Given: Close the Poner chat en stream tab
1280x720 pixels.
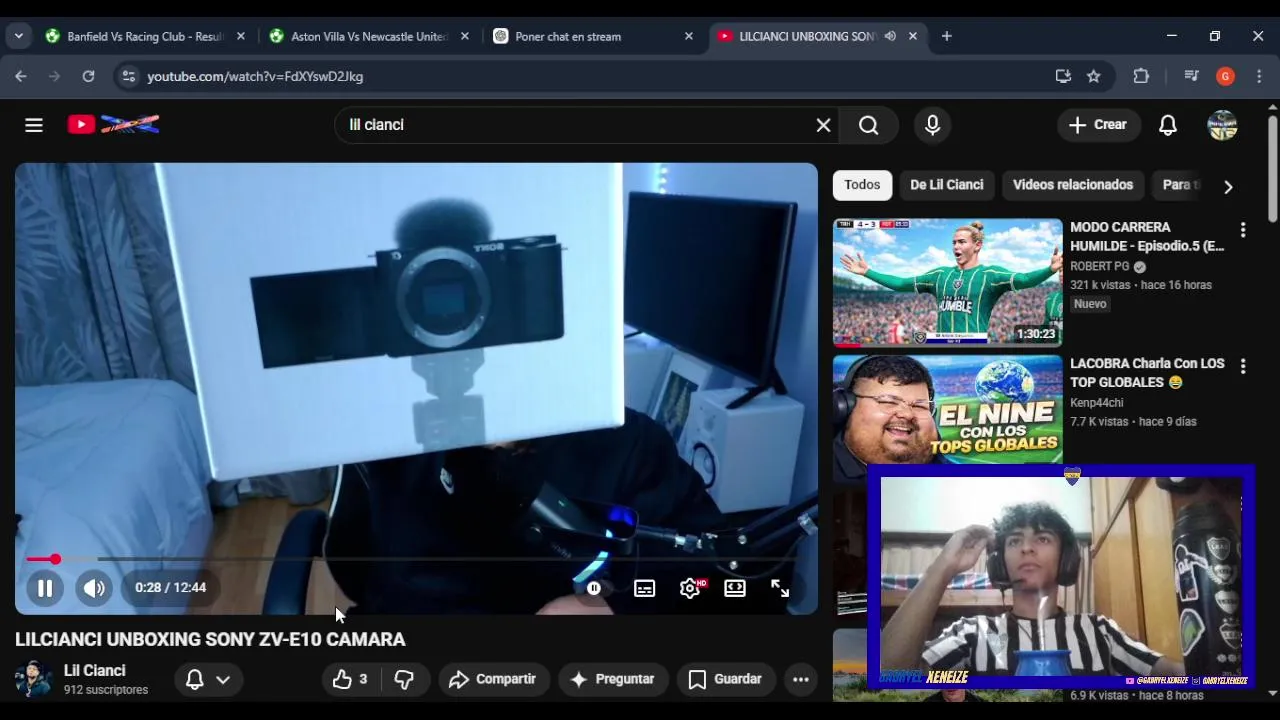Looking at the screenshot, I should 688,36.
